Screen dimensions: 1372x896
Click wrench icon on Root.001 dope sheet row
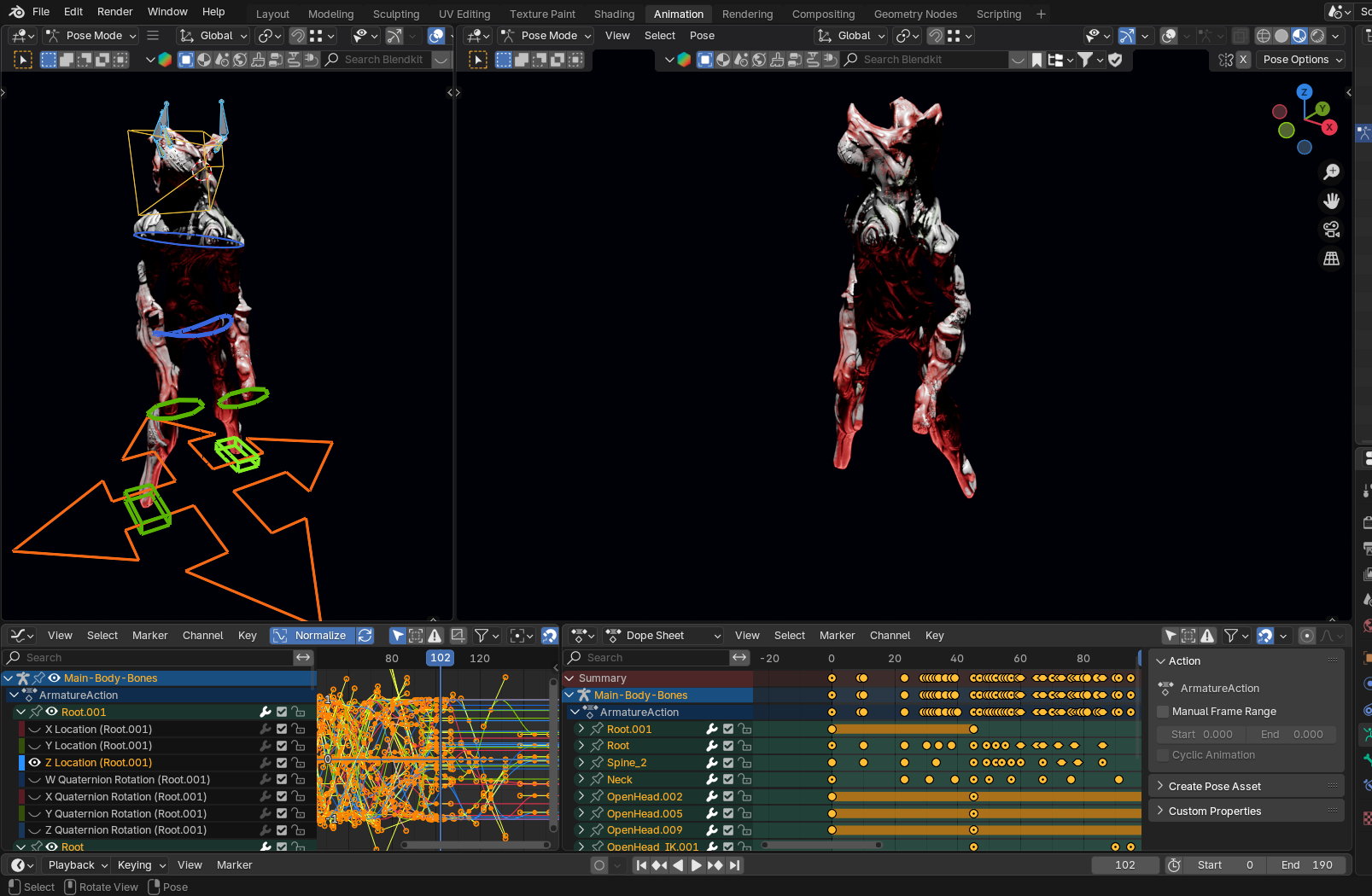712,729
